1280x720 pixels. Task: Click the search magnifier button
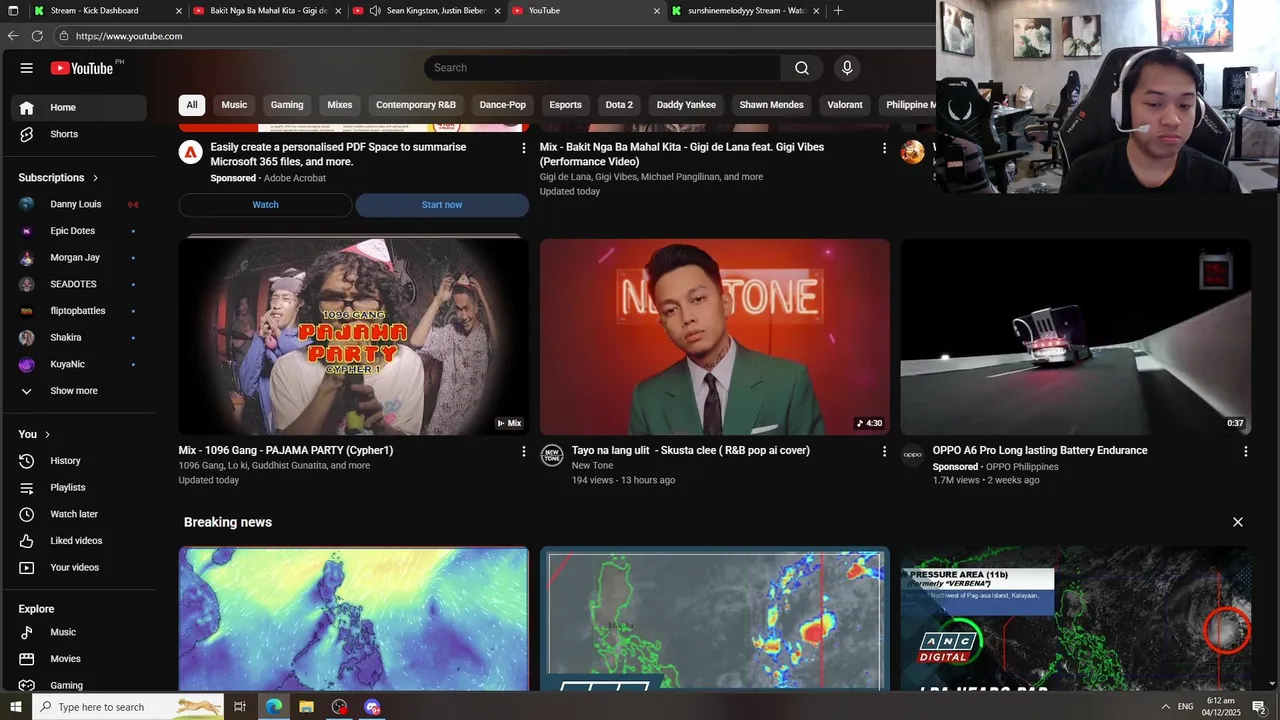point(802,68)
